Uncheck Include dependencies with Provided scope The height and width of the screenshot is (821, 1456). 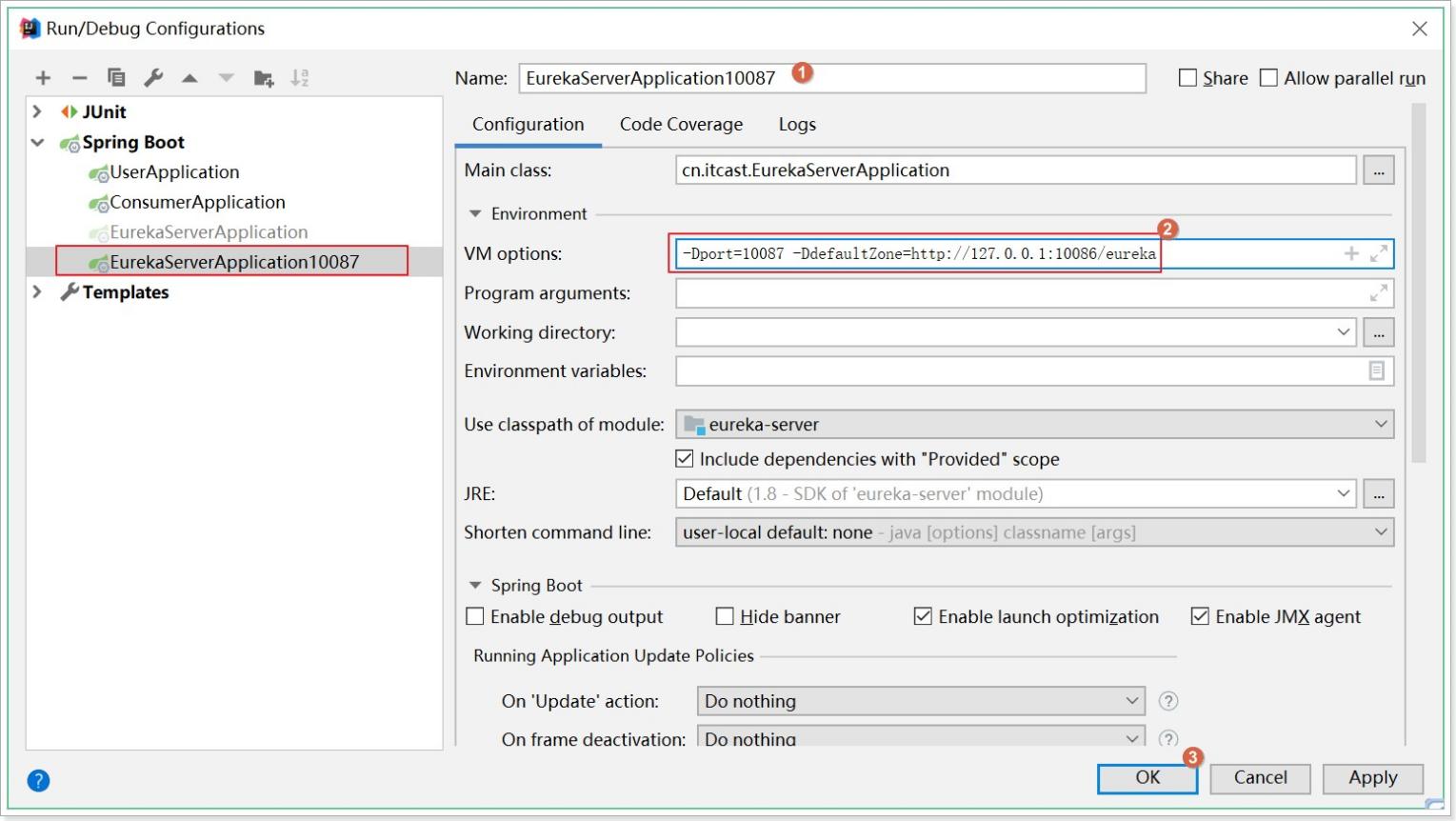685,459
